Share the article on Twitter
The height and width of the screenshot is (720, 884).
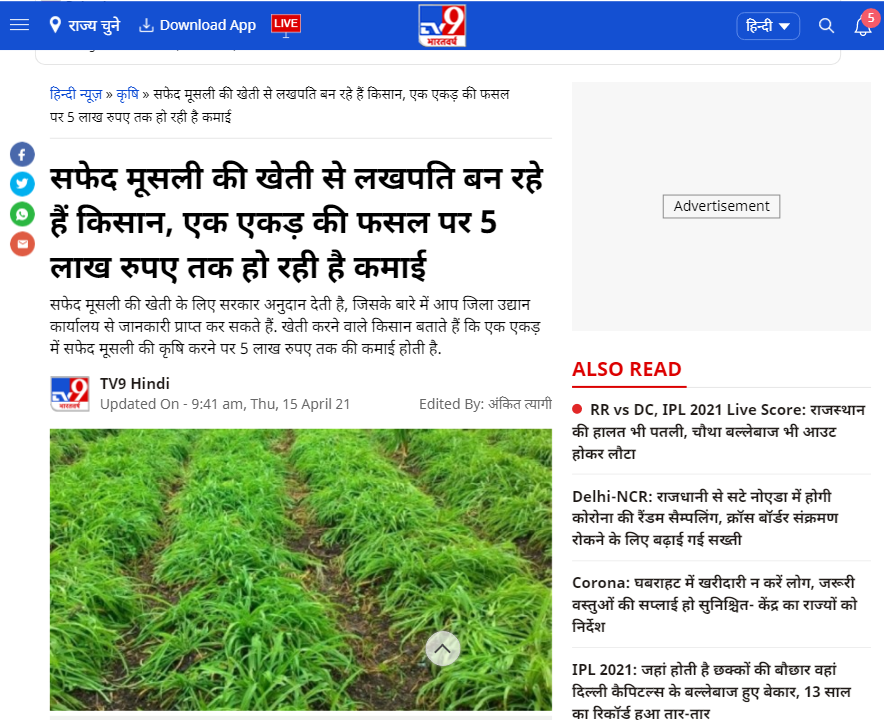(22, 184)
